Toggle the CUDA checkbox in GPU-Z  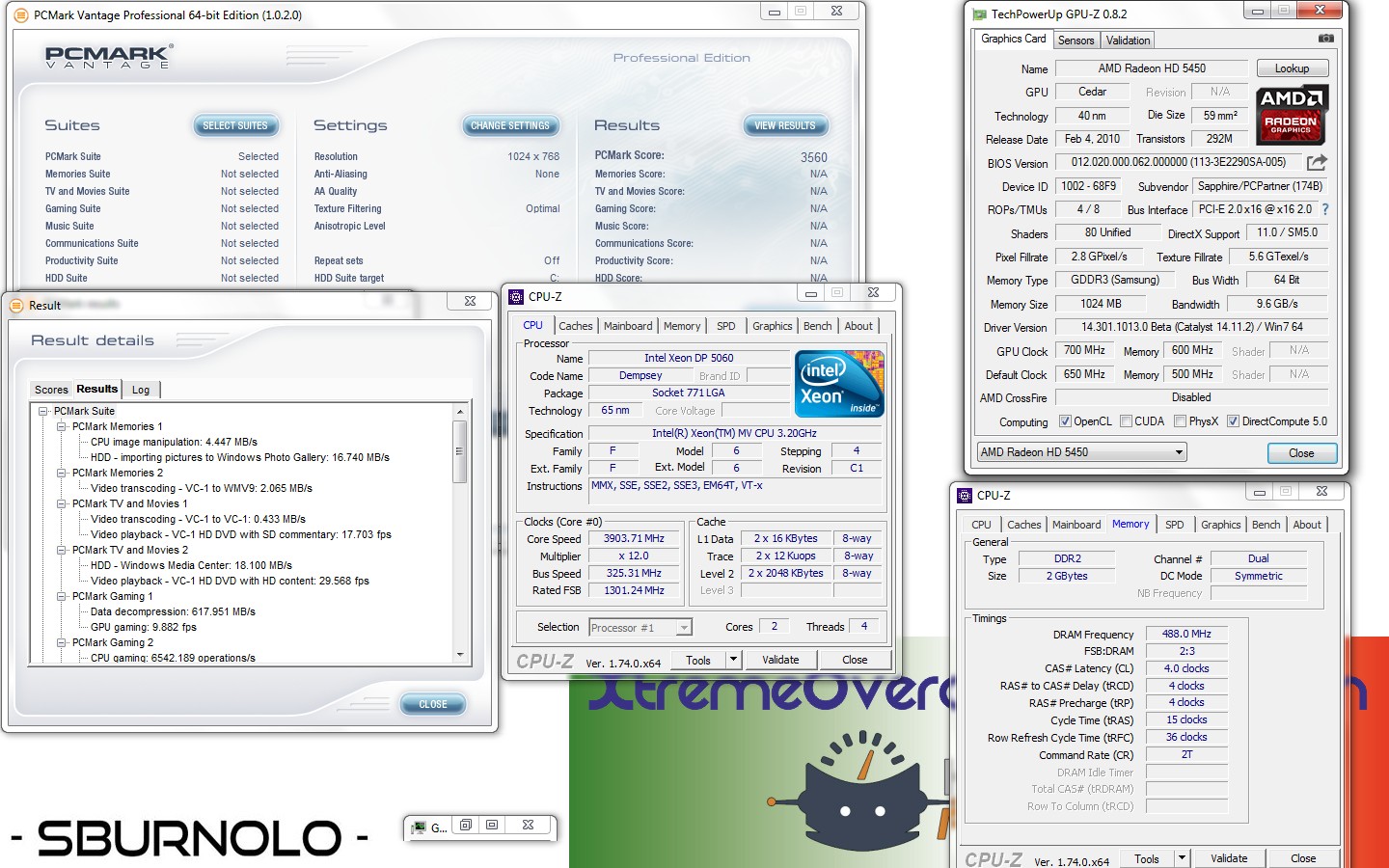[1126, 421]
